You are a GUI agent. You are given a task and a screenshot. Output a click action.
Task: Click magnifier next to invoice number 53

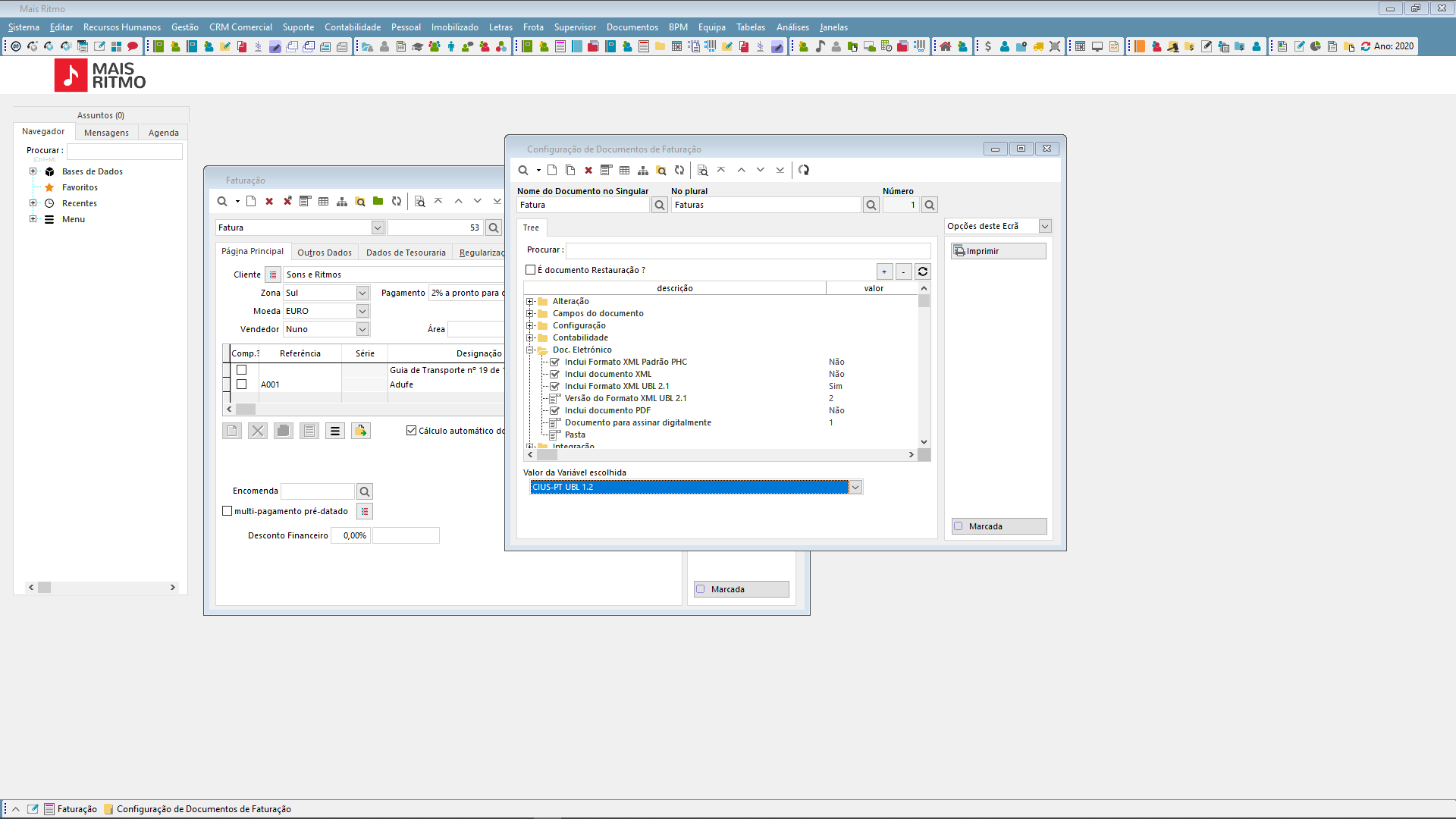494,227
